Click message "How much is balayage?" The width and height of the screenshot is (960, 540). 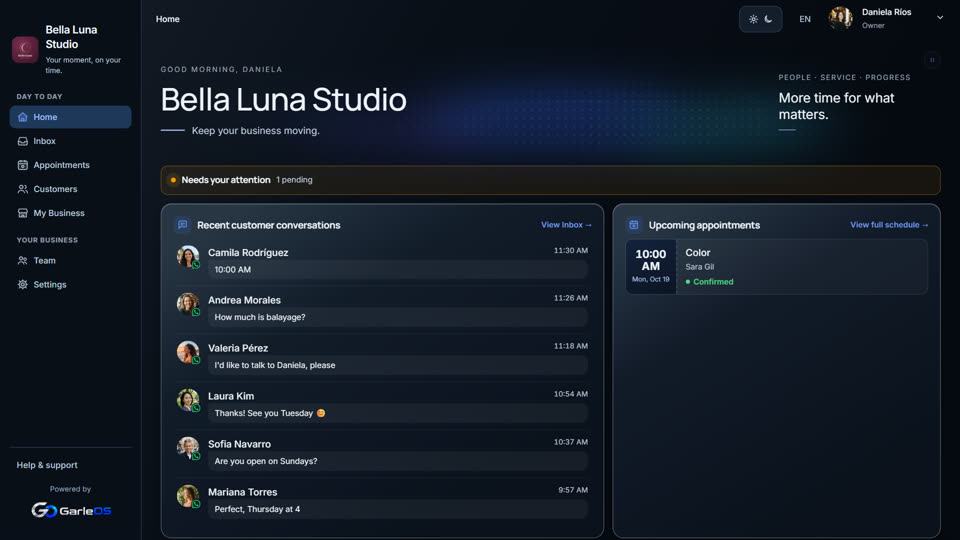coord(260,317)
